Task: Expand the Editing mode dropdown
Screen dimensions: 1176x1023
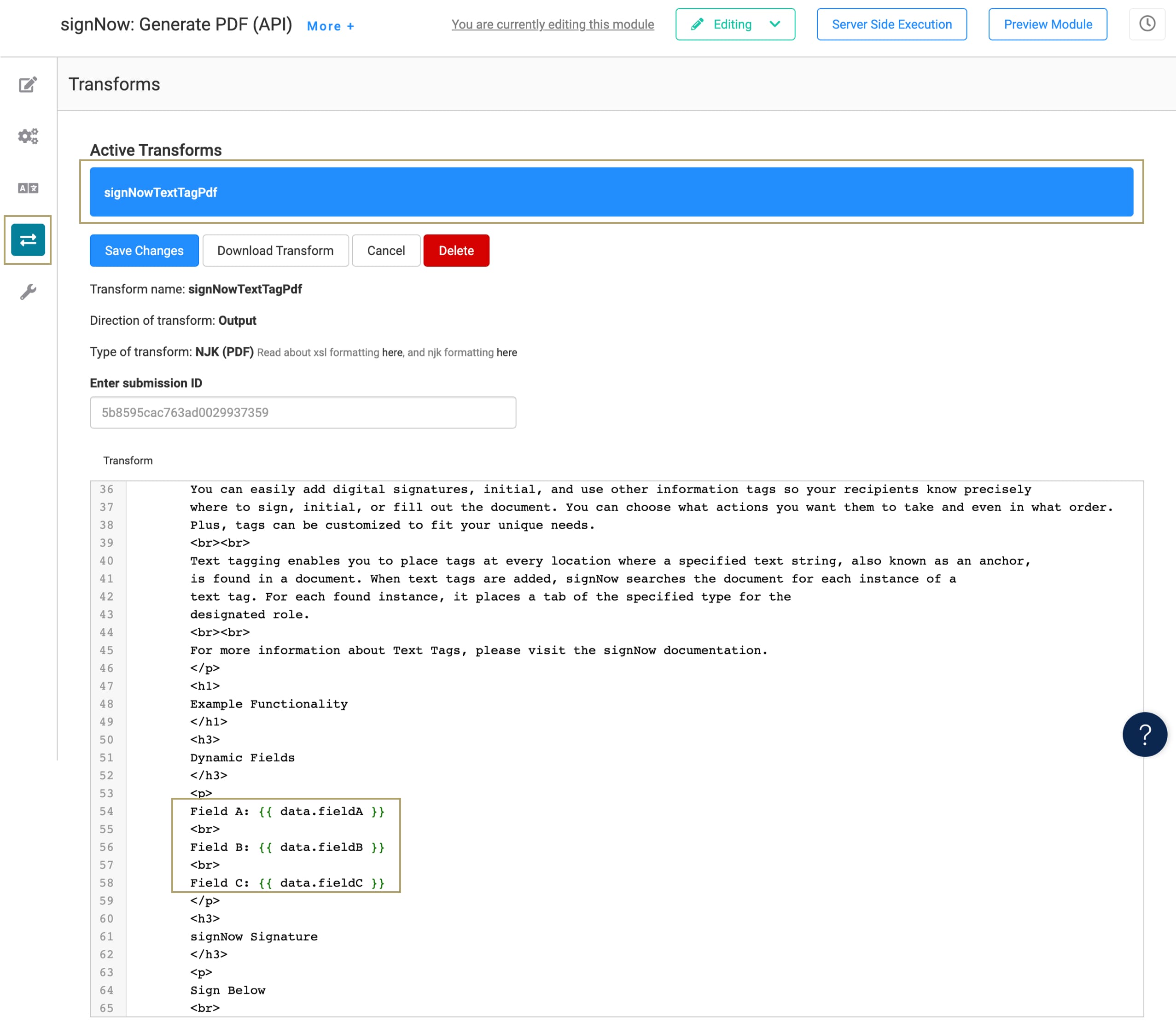Action: point(735,24)
